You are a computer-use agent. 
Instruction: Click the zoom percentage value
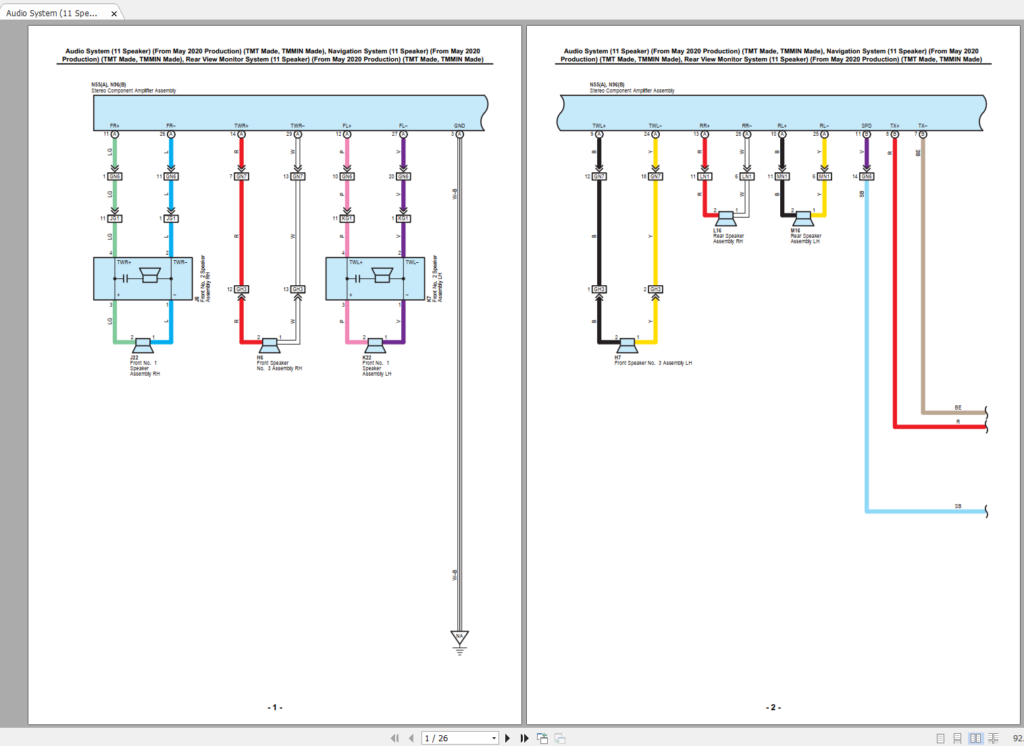point(1017,738)
